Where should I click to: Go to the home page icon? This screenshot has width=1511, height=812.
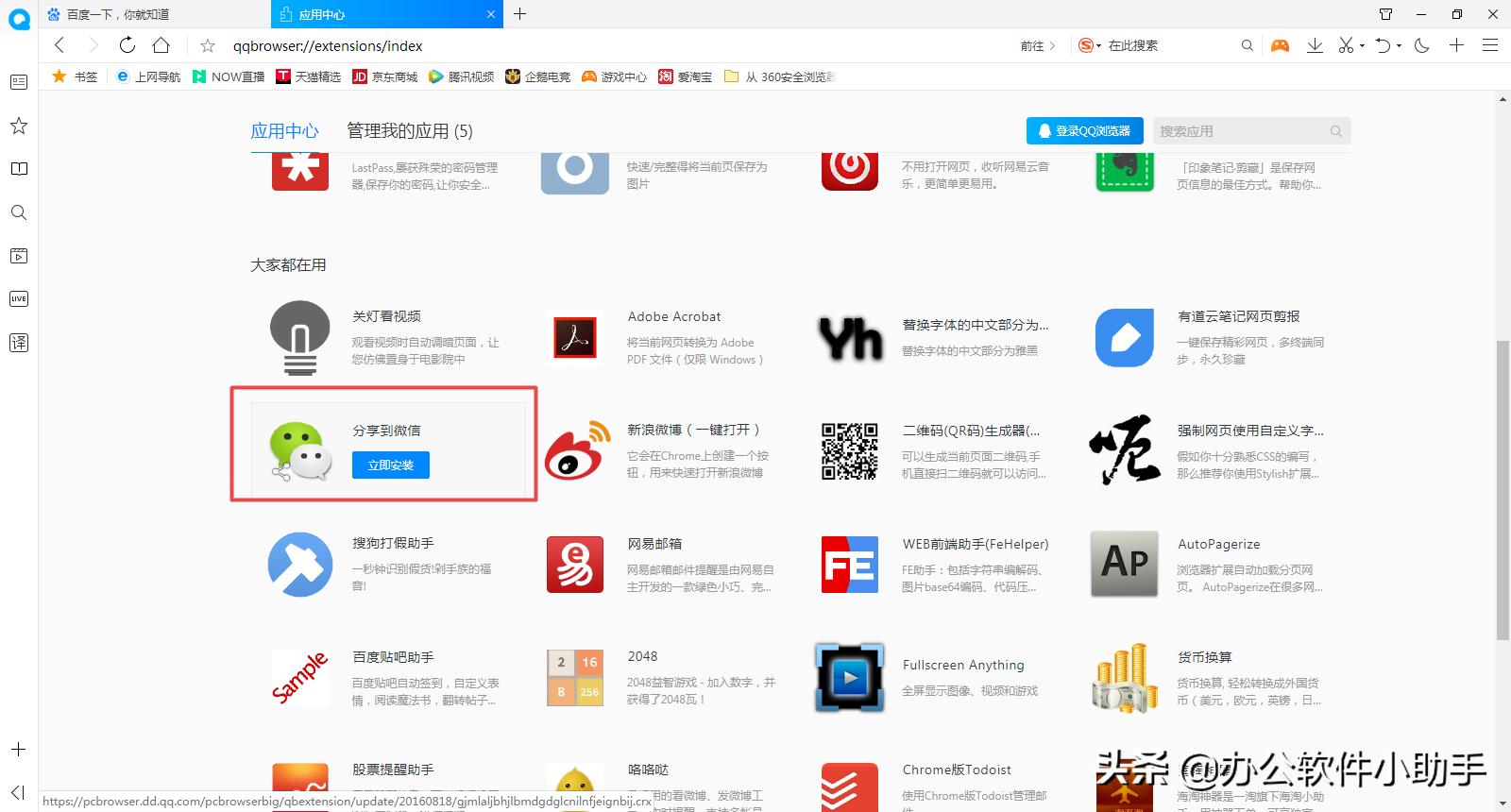point(161,45)
